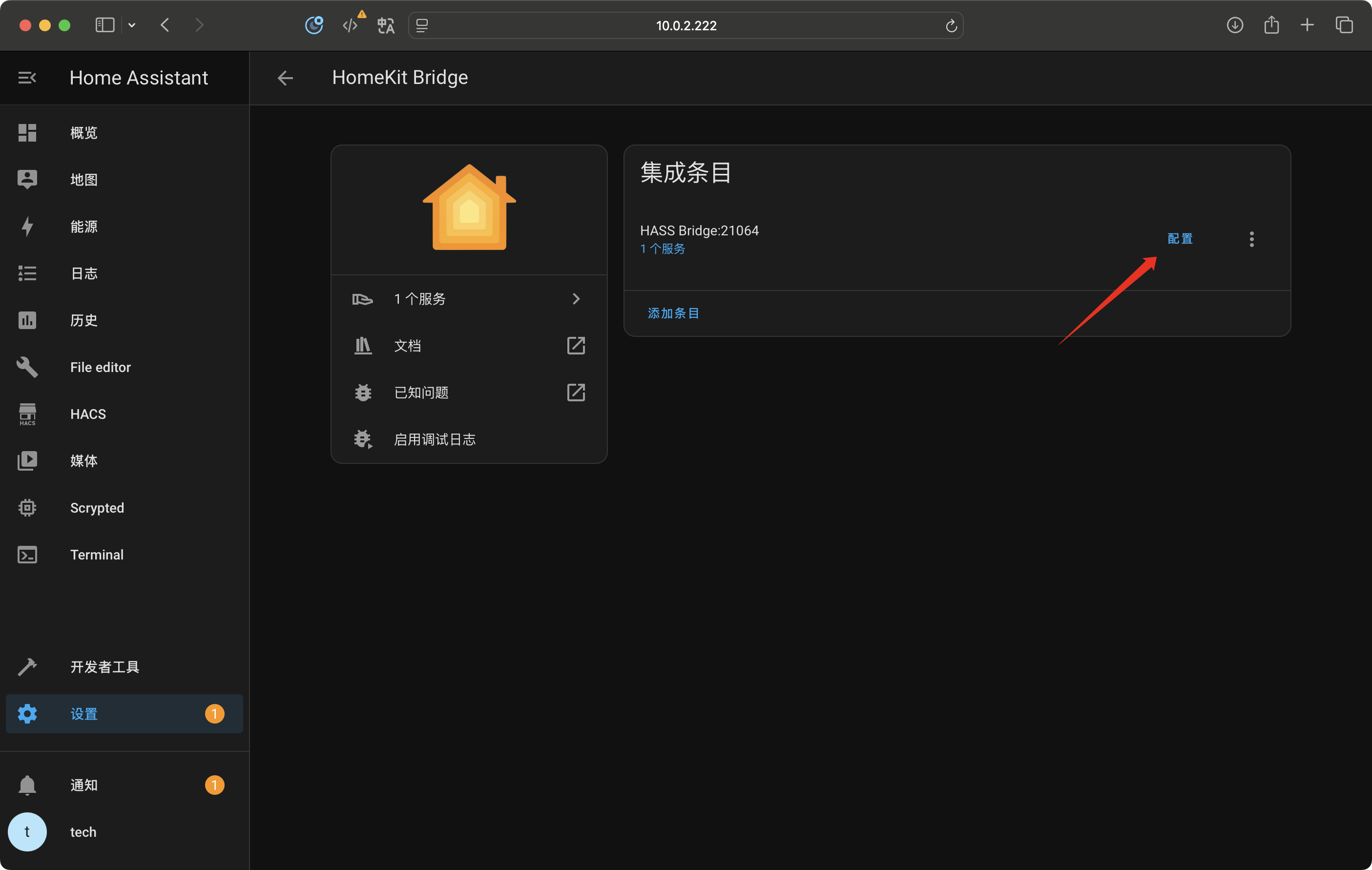The image size is (1372, 870).
Task: Open page reader icon in address bar
Action: coord(422,26)
